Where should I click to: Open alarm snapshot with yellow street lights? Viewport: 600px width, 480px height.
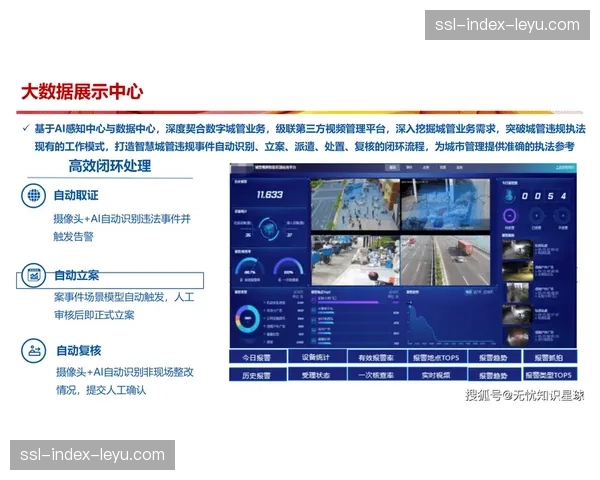point(518,271)
